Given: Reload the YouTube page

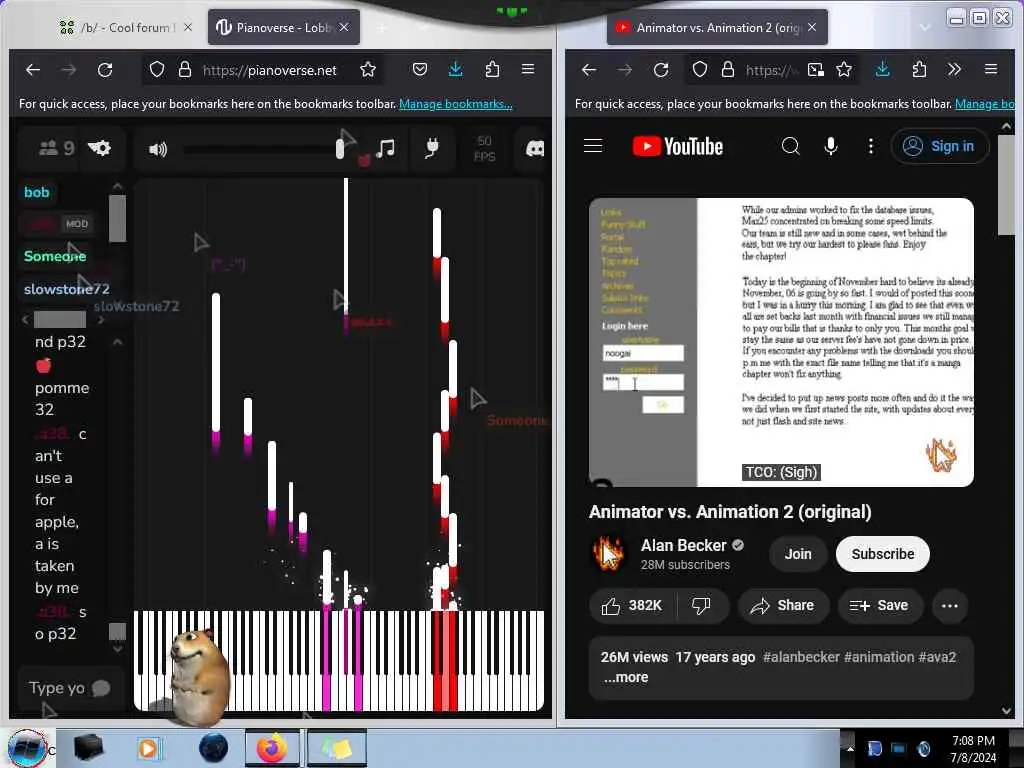Looking at the screenshot, I should [x=661, y=69].
